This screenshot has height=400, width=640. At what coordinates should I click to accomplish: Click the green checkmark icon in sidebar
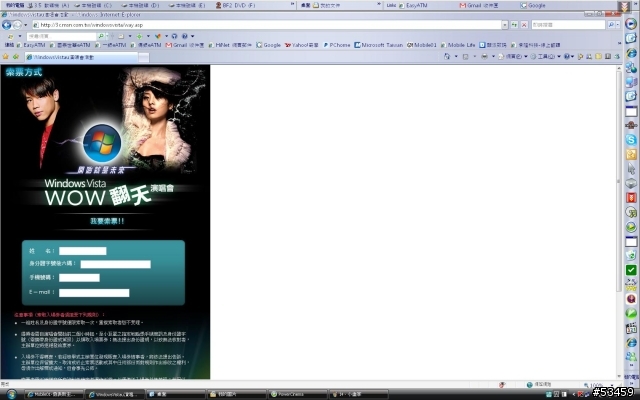tap(631, 270)
